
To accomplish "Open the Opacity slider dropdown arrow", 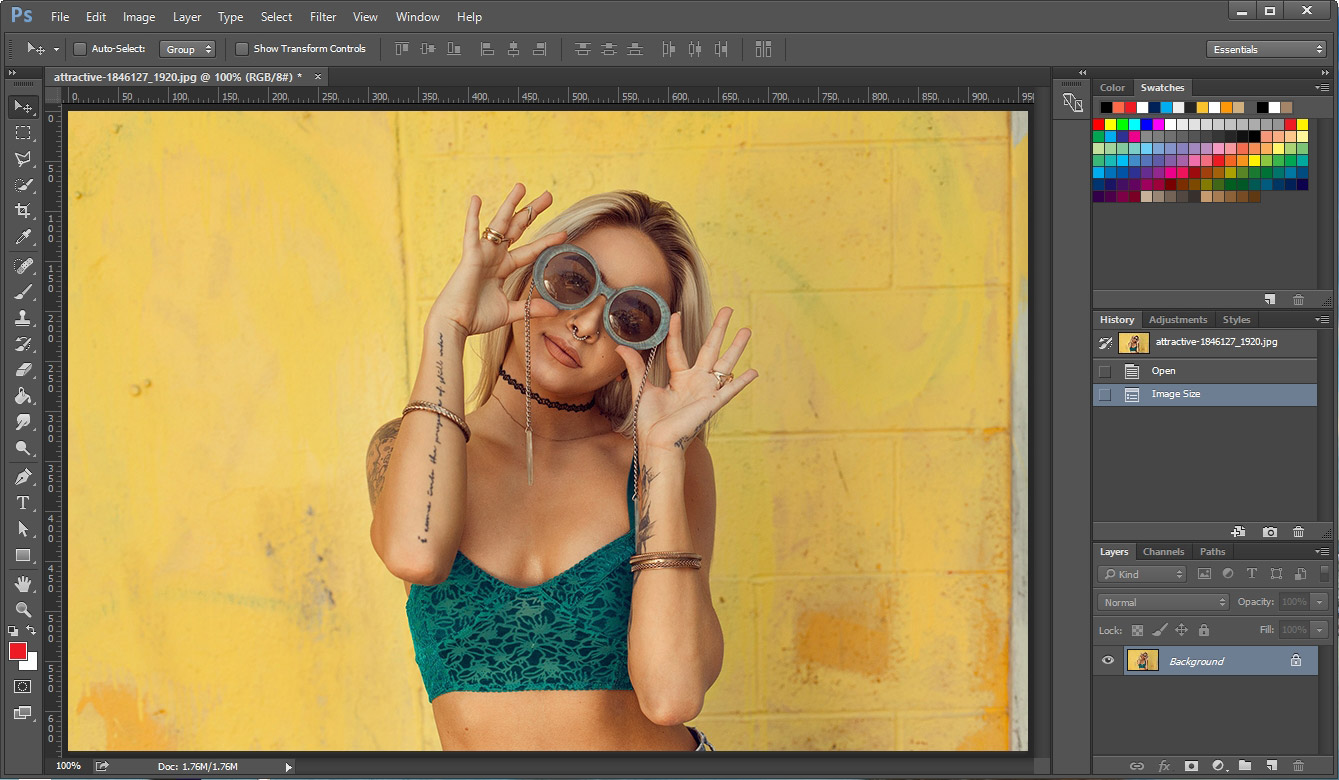I will click(1321, 602).
